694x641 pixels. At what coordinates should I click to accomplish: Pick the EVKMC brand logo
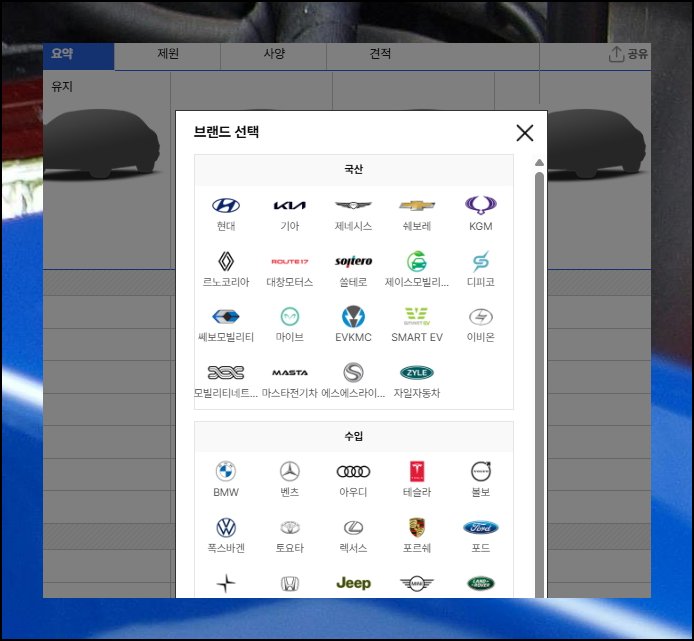point(353,317)
